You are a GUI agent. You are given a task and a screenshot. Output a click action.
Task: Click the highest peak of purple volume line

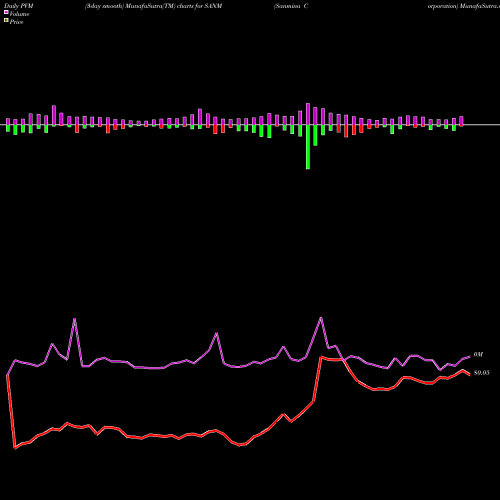[321, 318]
